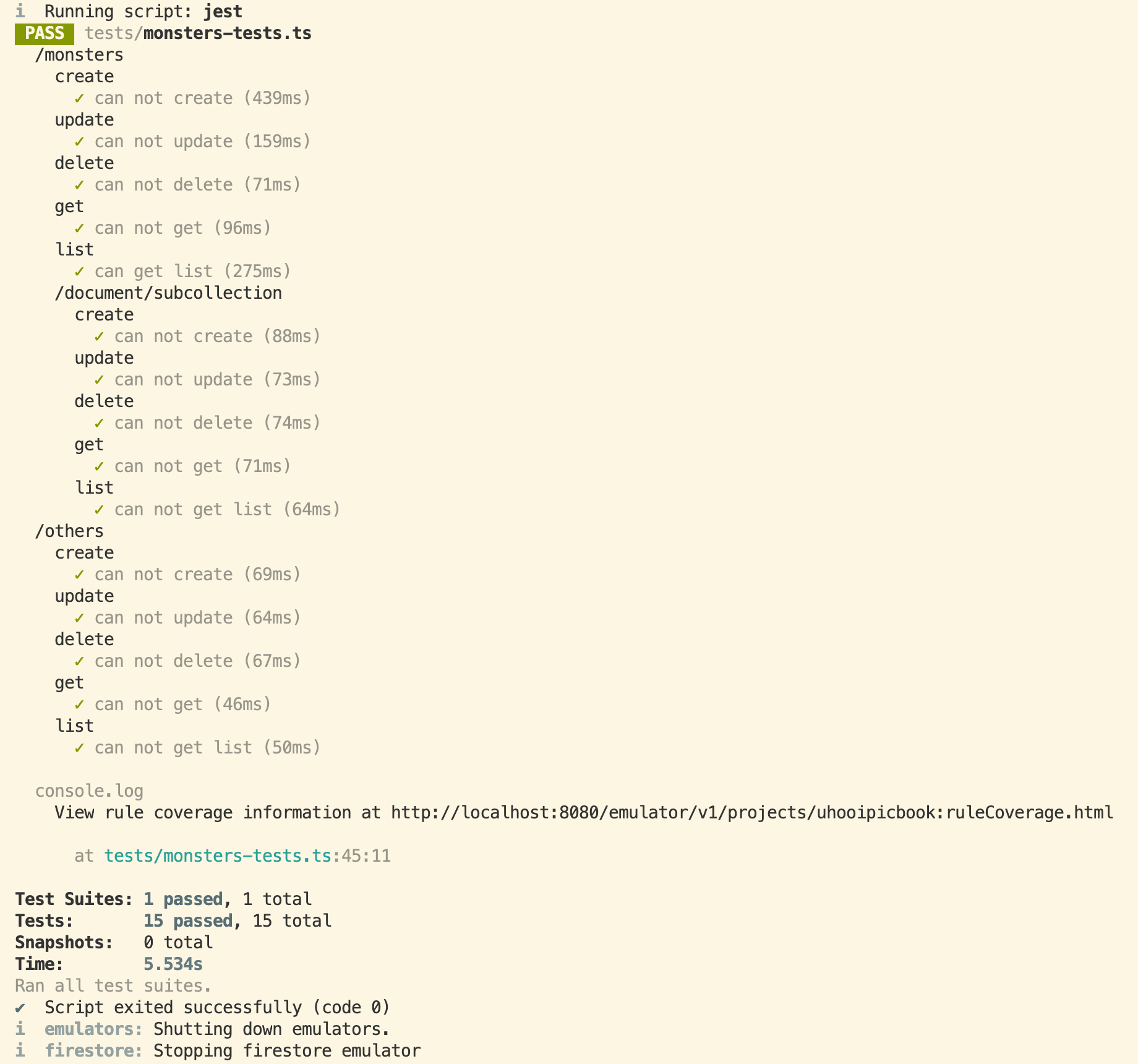Select 'can not delete (67ms)' result

(x=198, y=661)
